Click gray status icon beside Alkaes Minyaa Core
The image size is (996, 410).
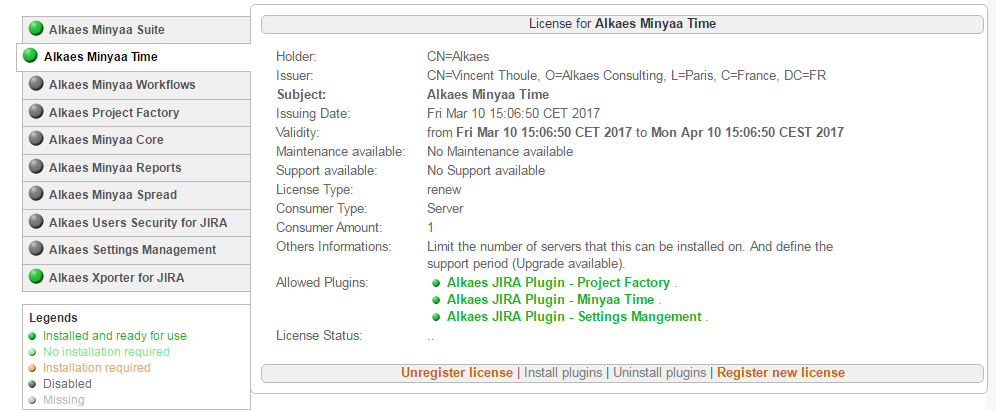(37, 140)
